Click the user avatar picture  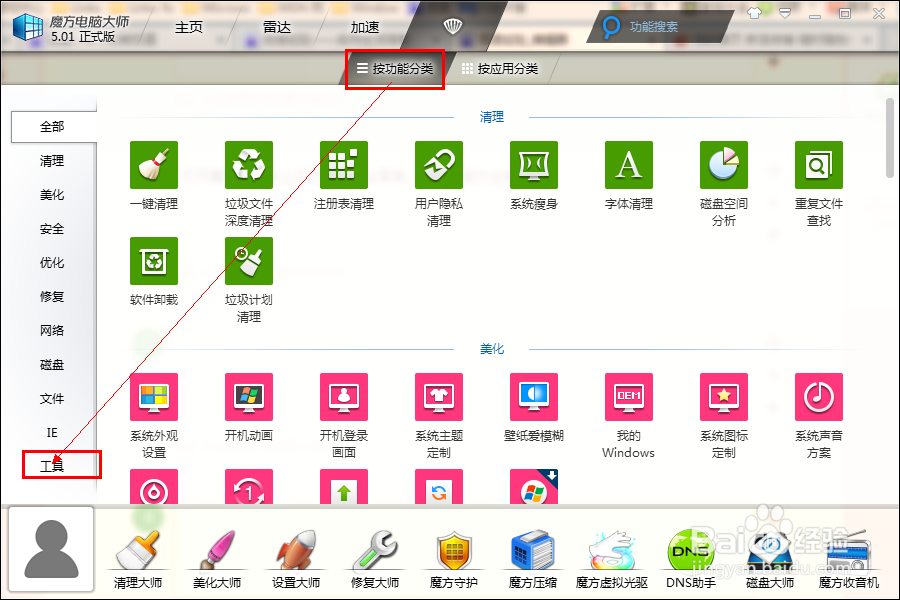tap(51, 549)
